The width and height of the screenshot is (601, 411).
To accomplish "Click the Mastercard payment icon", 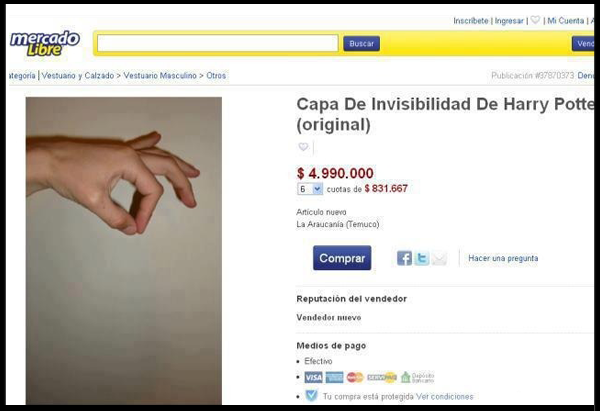I will coord(355,378).
